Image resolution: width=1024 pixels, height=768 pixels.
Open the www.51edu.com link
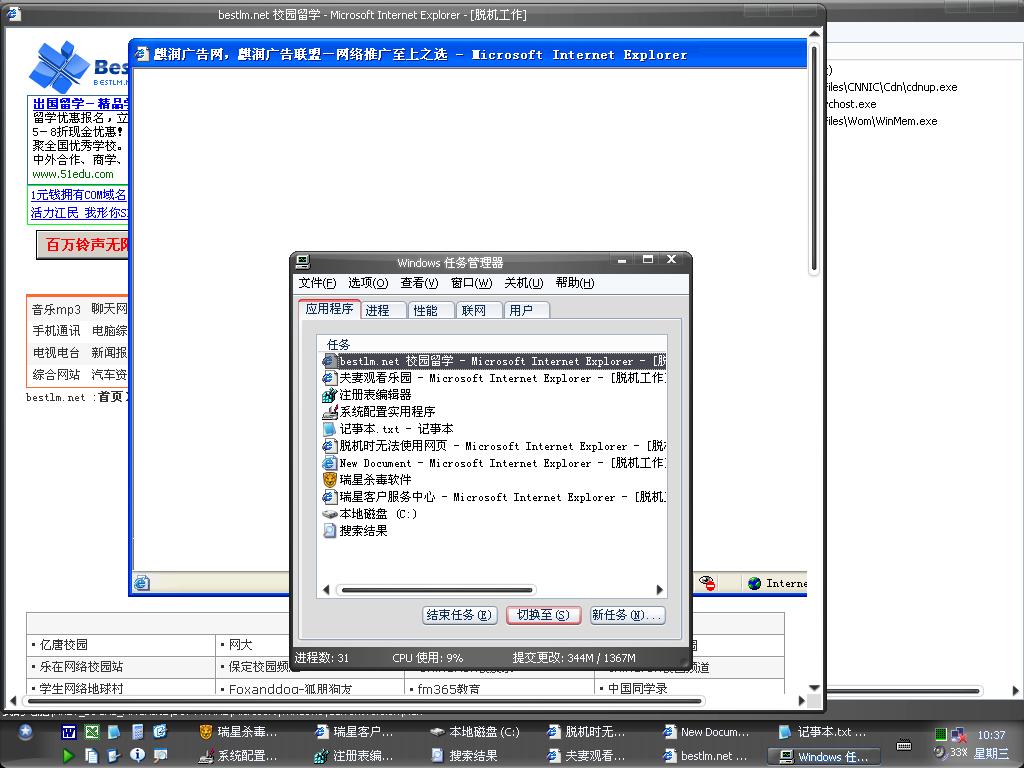pos(73,174)
